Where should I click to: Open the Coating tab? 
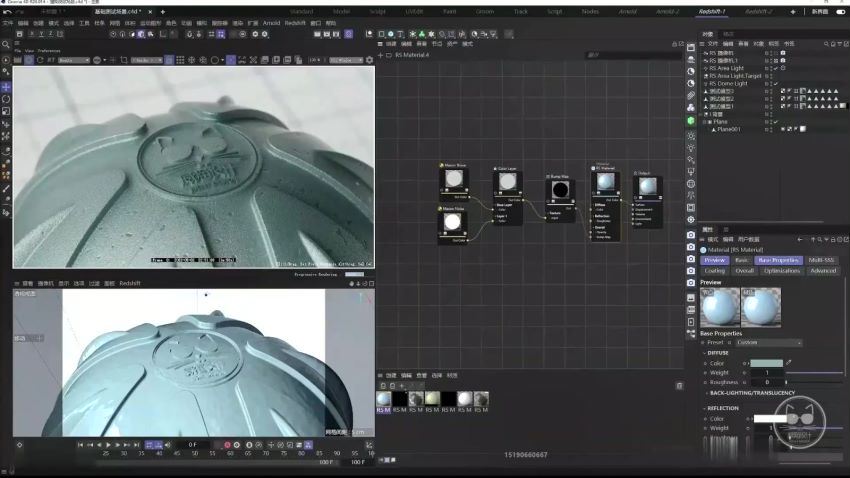tap(714, 270)
